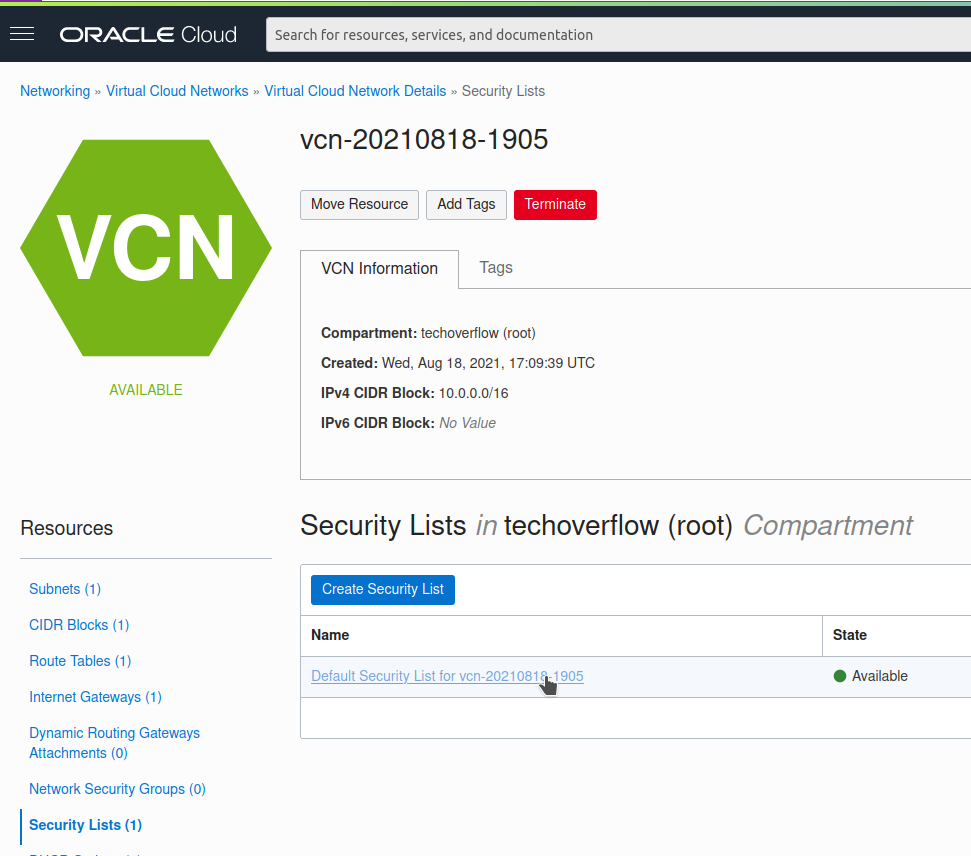
Task: Click the green VCN hexagon icon
Action: pyautogui.click(x=146, y=248)
